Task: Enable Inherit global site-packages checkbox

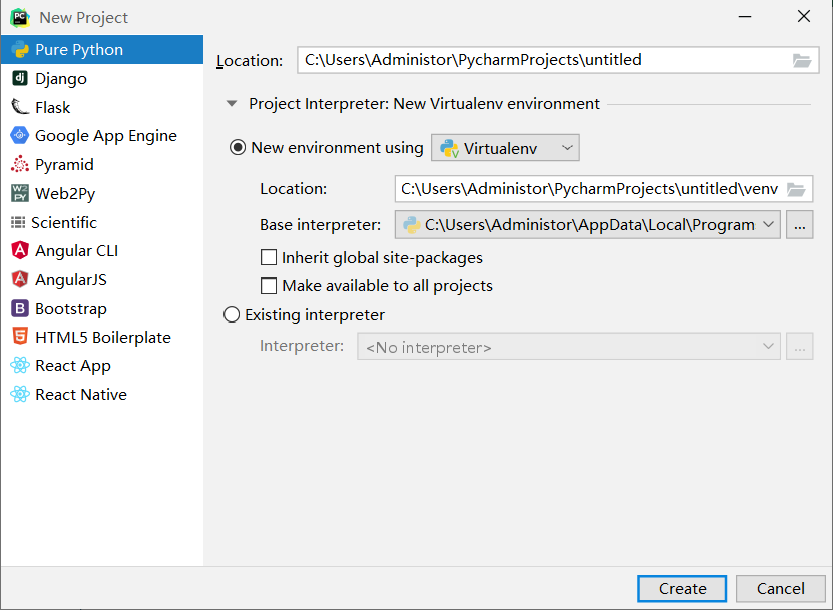Action: click(269, 258)
